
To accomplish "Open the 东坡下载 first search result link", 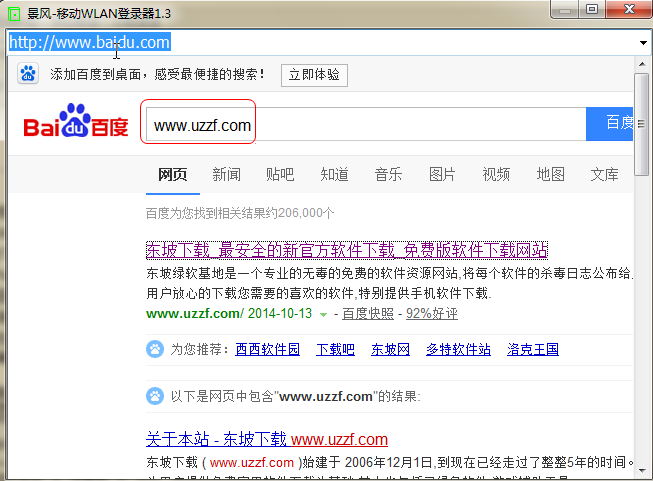I will click(x=346, y=250).
